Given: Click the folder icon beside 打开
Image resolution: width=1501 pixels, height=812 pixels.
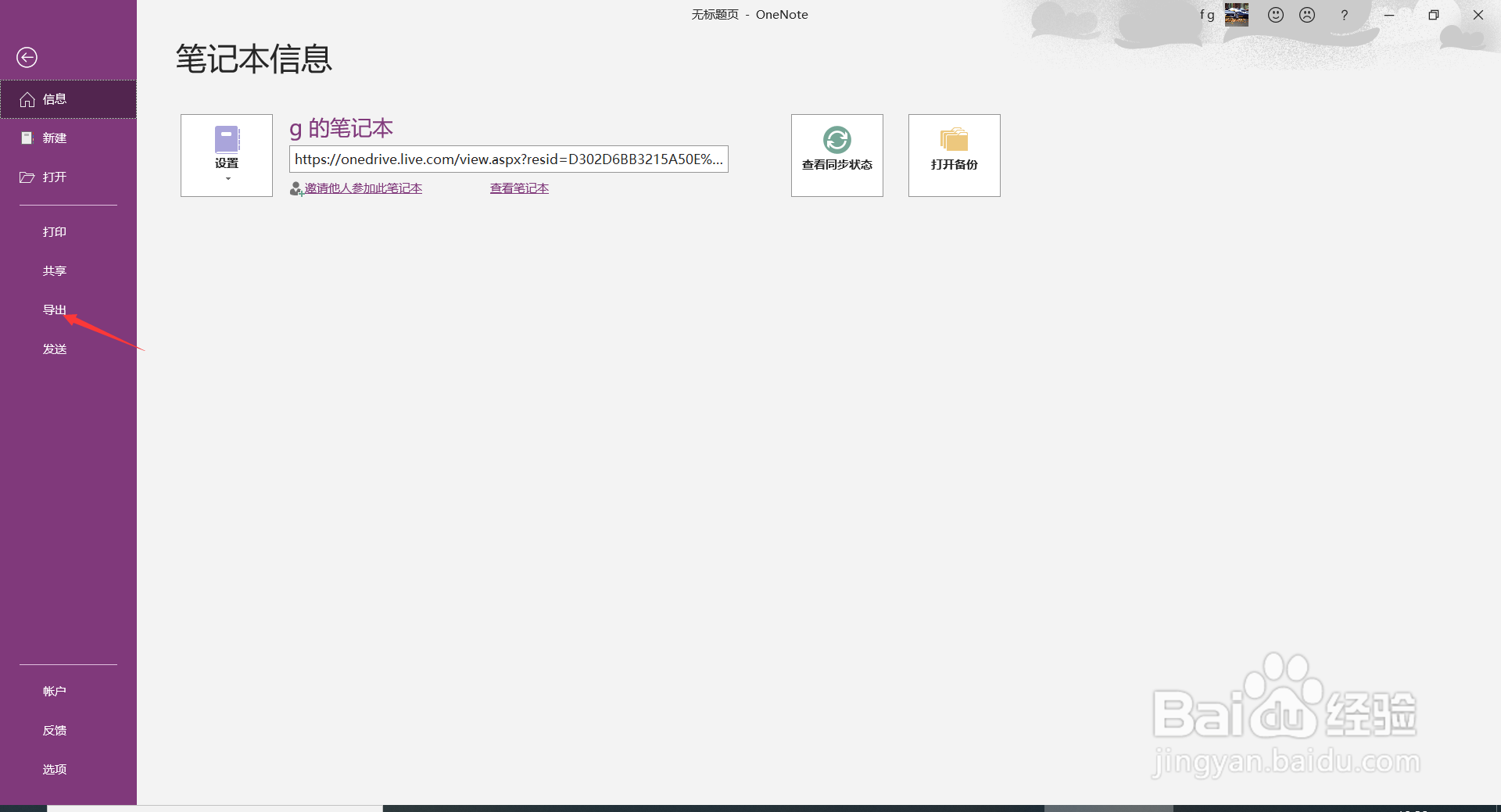Looking at the screenshot, I should click(x=27, y=177).
